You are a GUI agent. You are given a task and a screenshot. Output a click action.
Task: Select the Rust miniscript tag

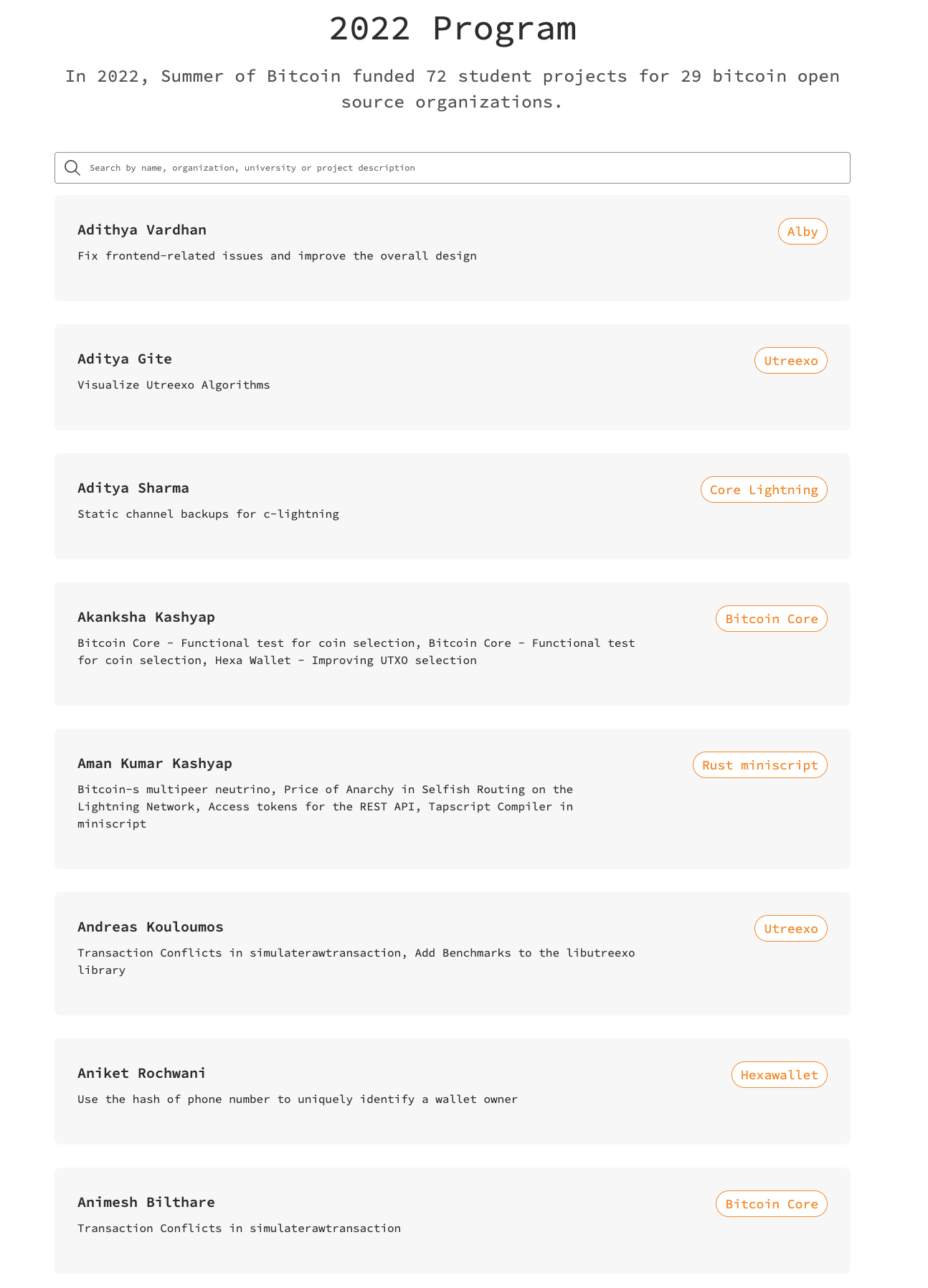click(759, 765)
